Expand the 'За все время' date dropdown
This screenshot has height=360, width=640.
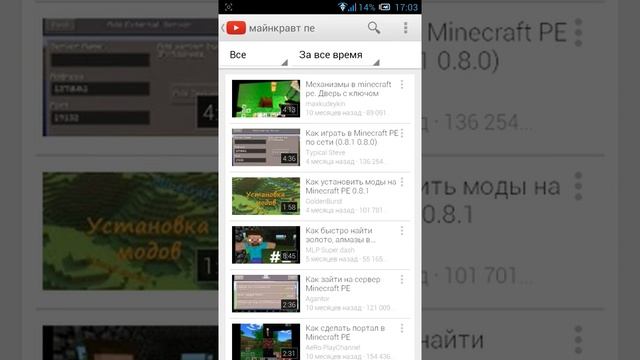point(338,55)
